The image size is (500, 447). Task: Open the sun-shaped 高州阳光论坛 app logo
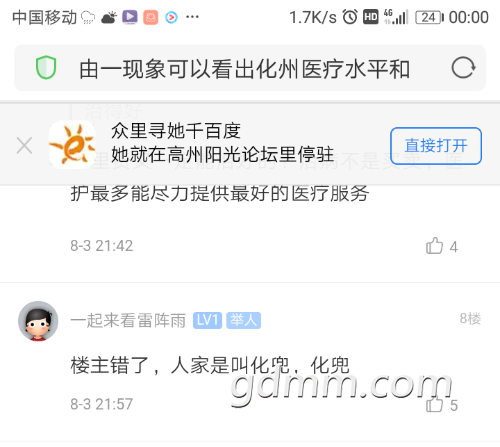(72, 145)
